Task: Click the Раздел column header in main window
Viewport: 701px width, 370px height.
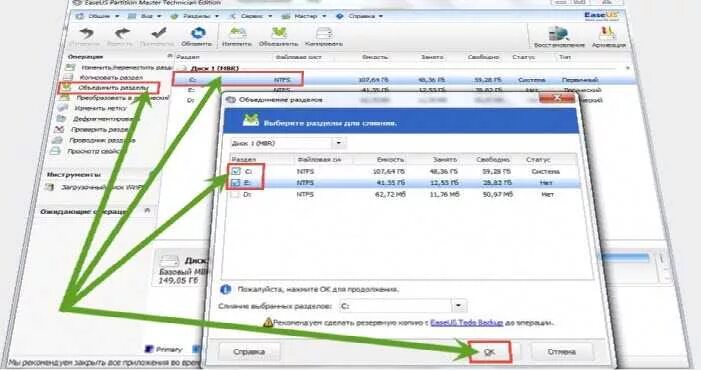Action: [x=188, y=57]
